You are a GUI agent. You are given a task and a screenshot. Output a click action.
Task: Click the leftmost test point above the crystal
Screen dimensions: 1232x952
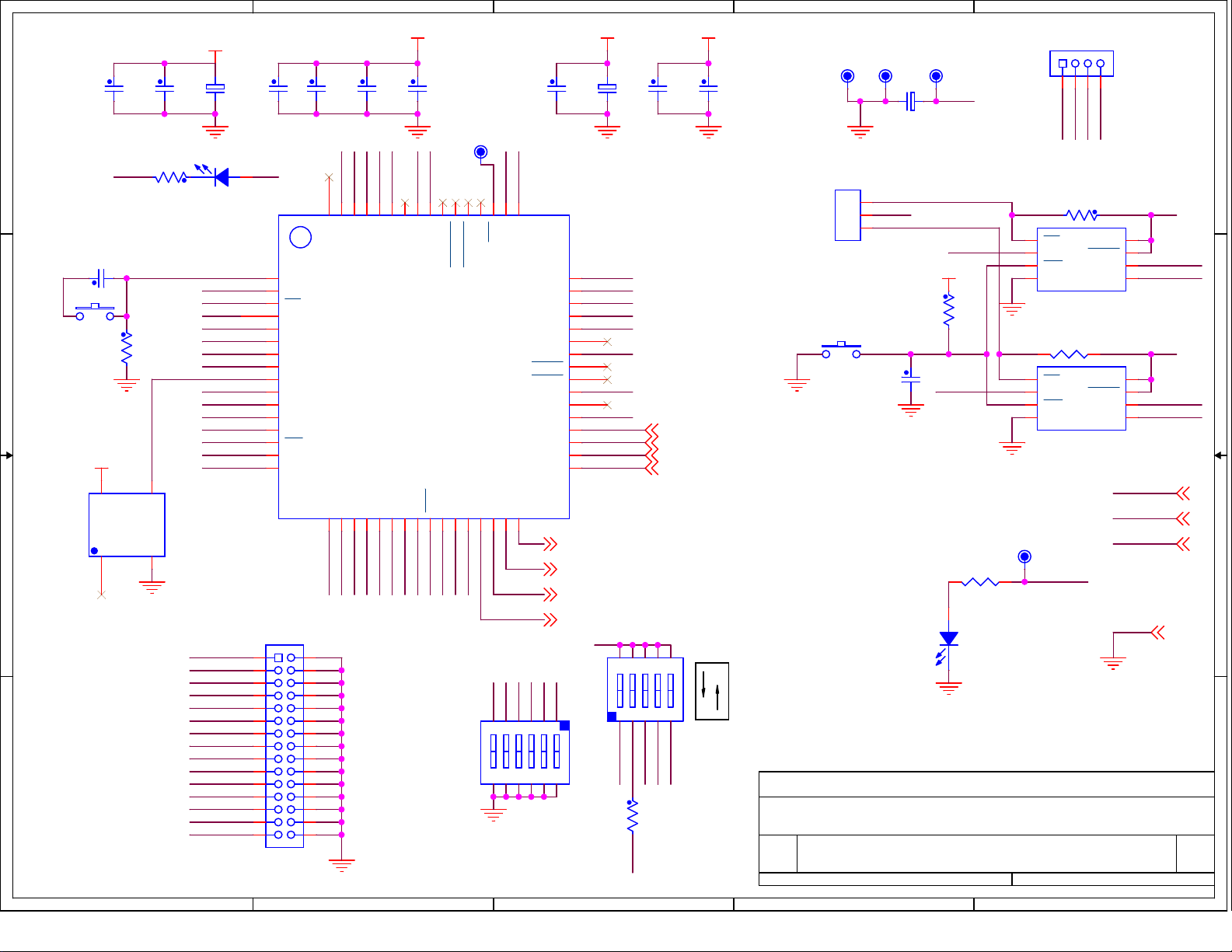pyautogui.click(x=847, y=76)
